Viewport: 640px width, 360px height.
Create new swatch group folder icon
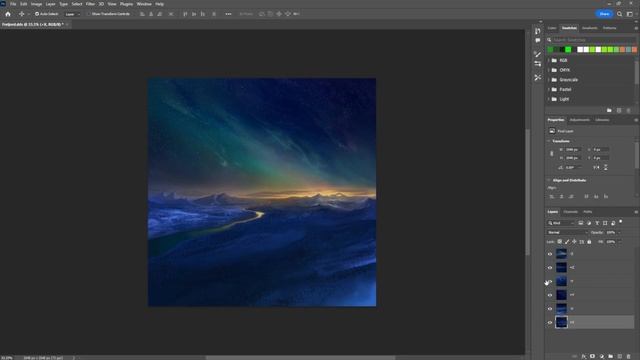point(609,111)
